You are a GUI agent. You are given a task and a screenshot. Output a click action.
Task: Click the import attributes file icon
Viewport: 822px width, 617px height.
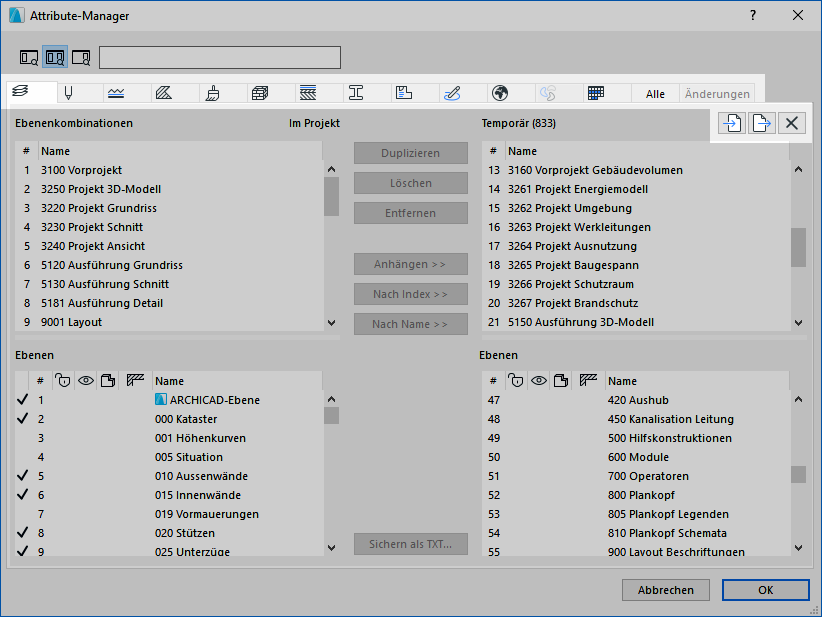click(731, 123)
